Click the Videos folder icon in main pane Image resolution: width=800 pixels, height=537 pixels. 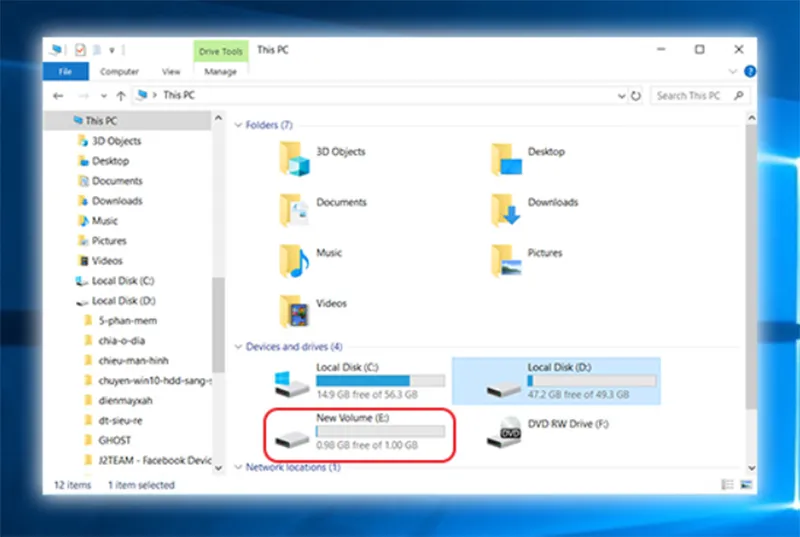294,311
